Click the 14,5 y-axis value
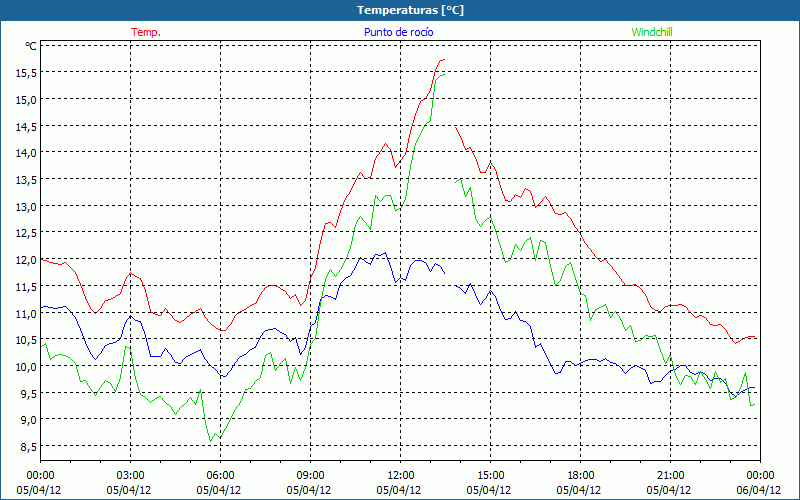800x500 pixels. pyautogui.click(x=26, y=127)
